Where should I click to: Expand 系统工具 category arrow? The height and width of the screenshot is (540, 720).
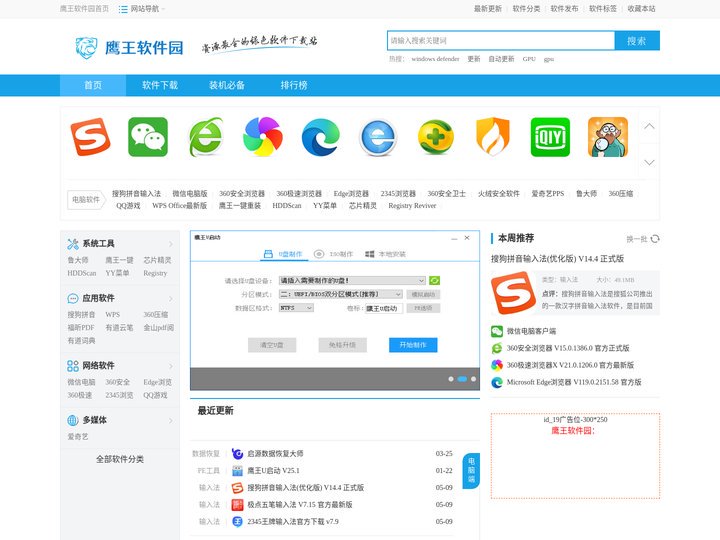[x=171, y=244]
